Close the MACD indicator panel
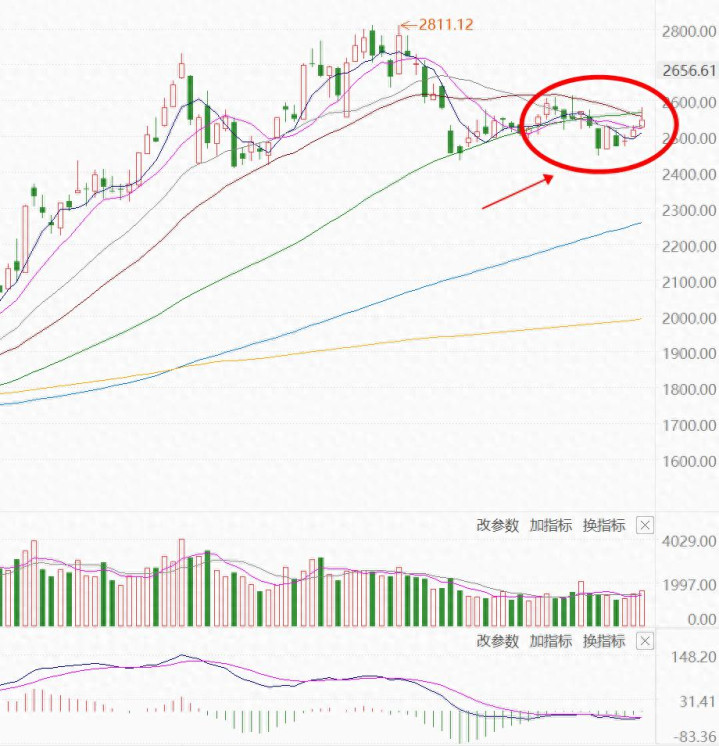 click(x=645, y=641)
